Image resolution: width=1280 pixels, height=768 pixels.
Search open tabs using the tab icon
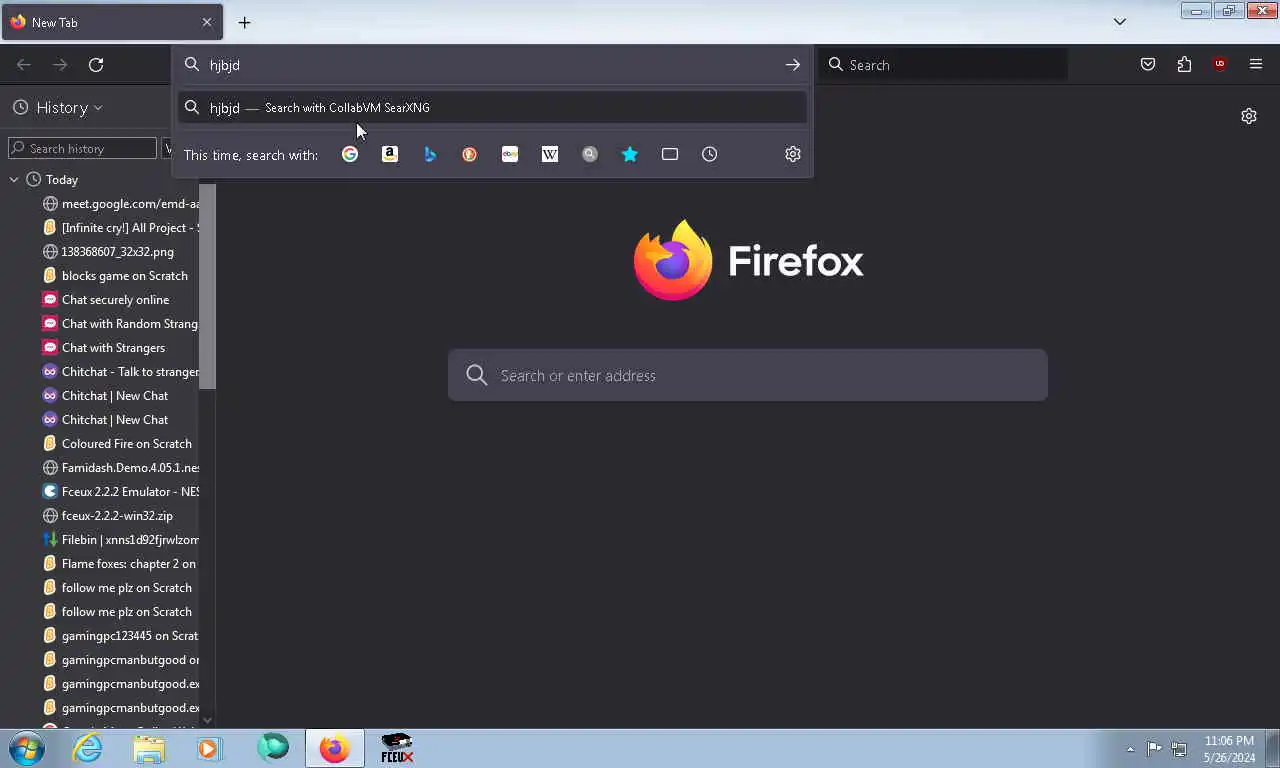[670, 154]
